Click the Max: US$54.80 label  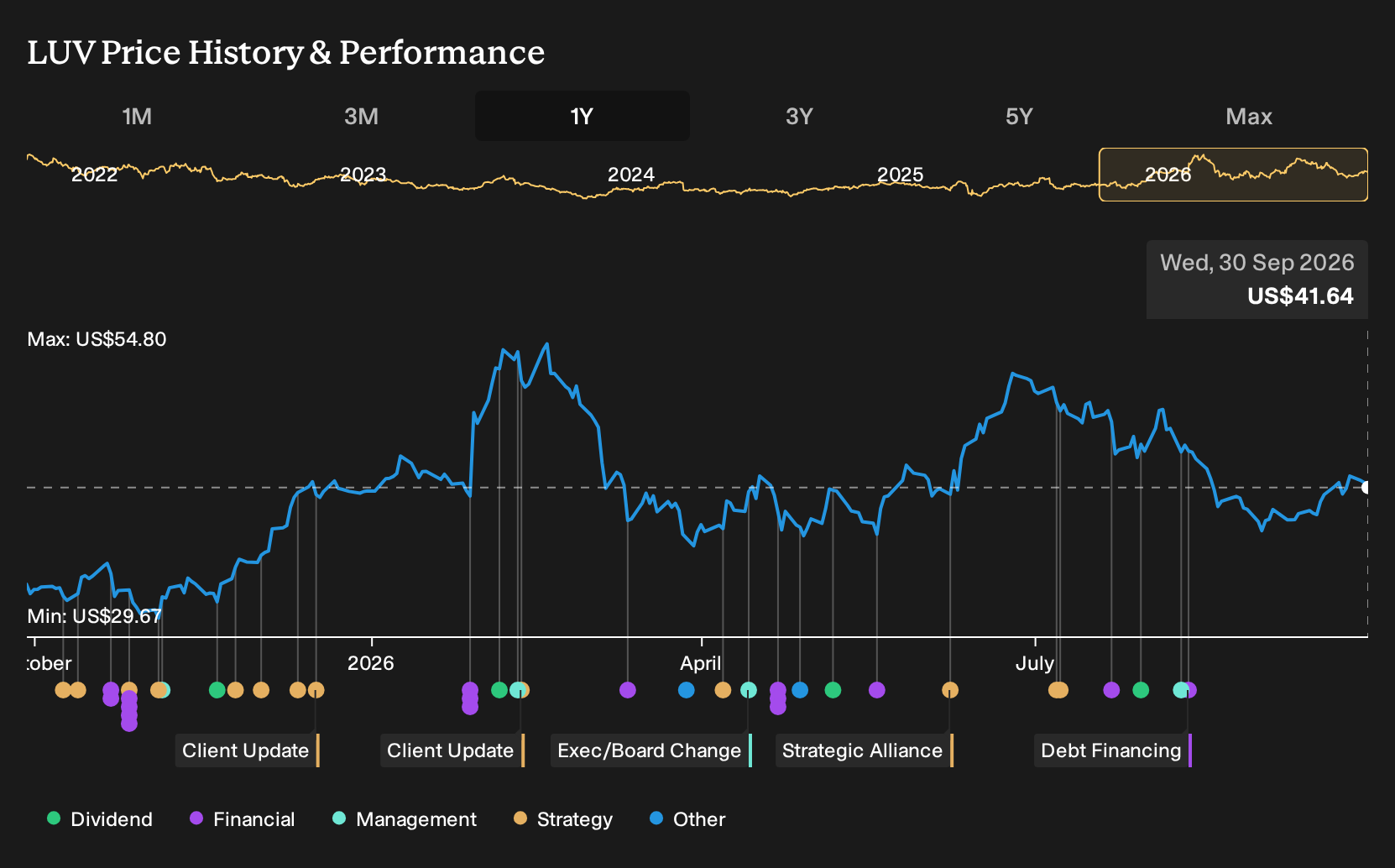[x=97, y=339]
